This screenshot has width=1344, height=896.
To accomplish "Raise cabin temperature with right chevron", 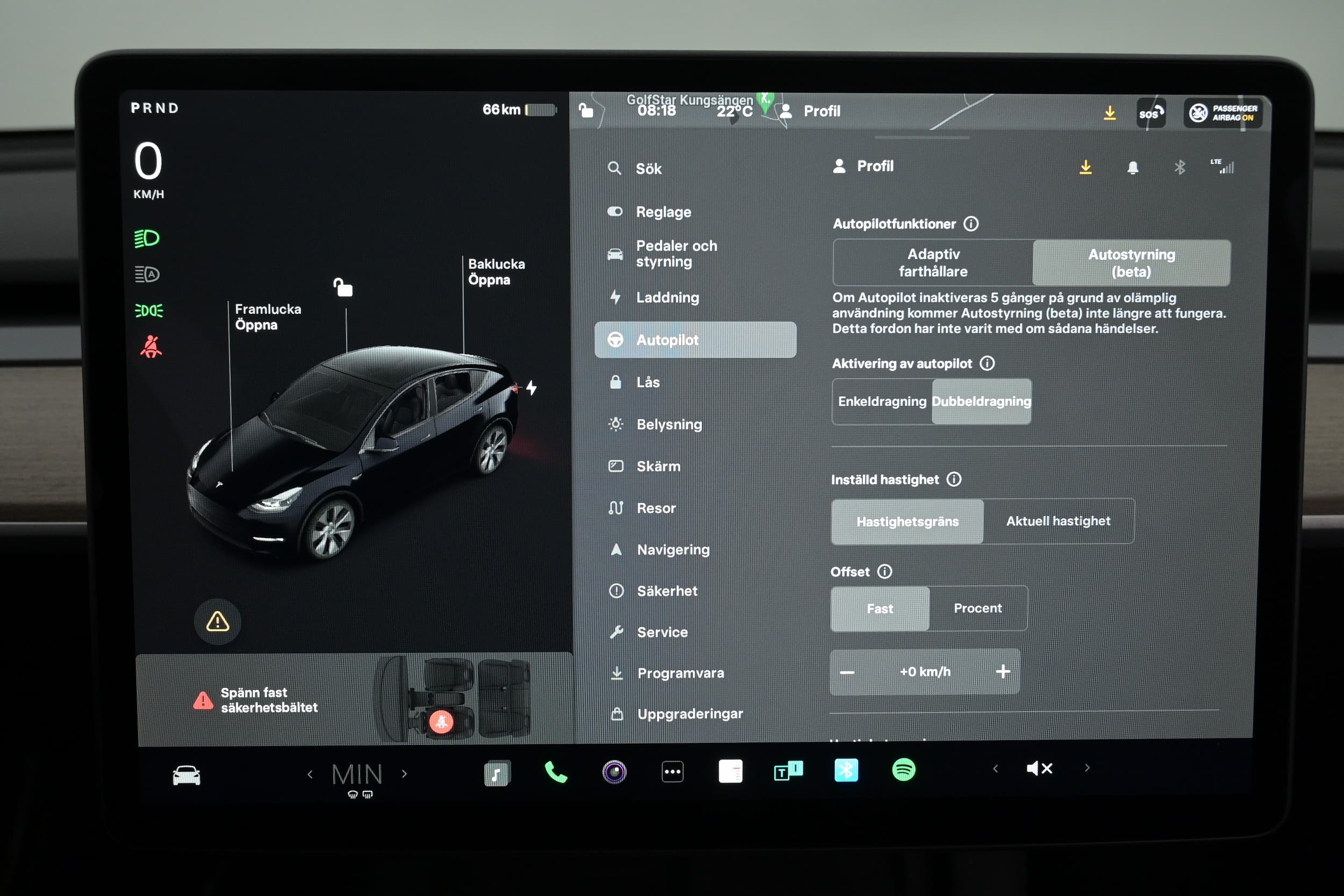I will click(405, 775).
